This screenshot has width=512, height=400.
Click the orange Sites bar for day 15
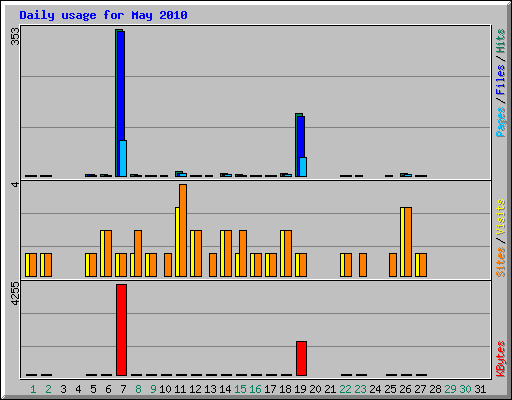pos(243,253)
